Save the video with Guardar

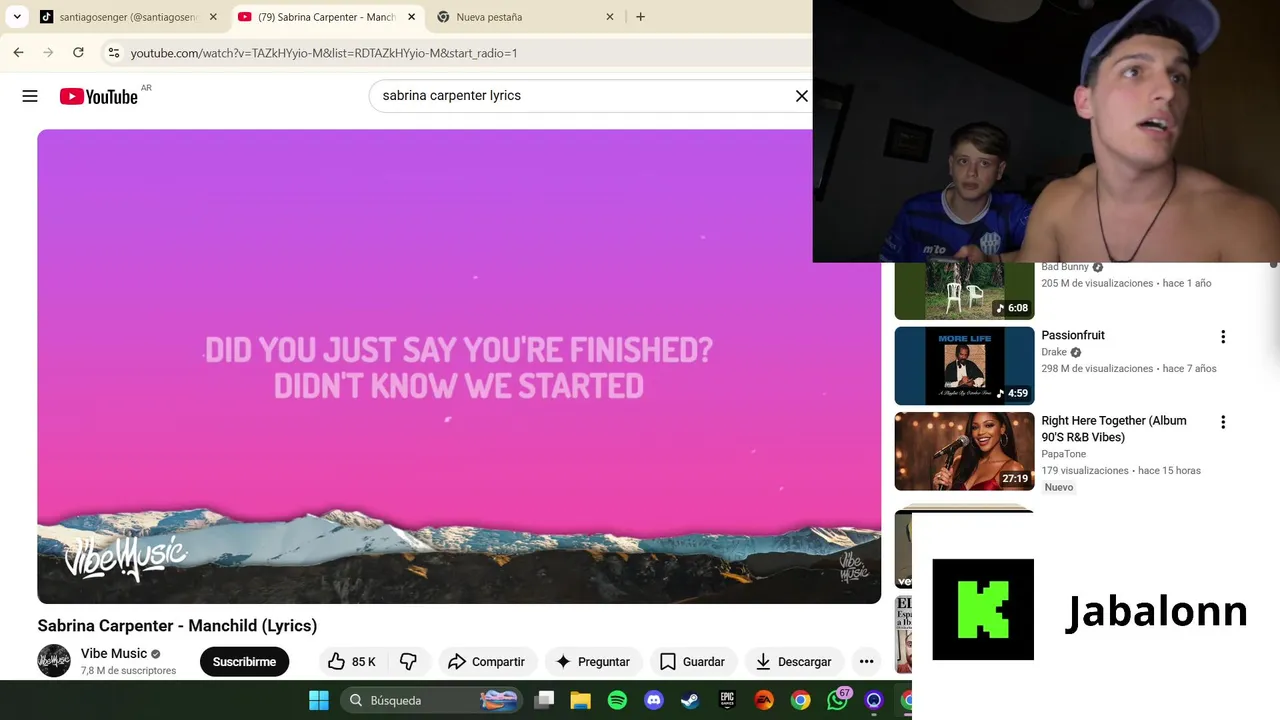coord(692,661)
